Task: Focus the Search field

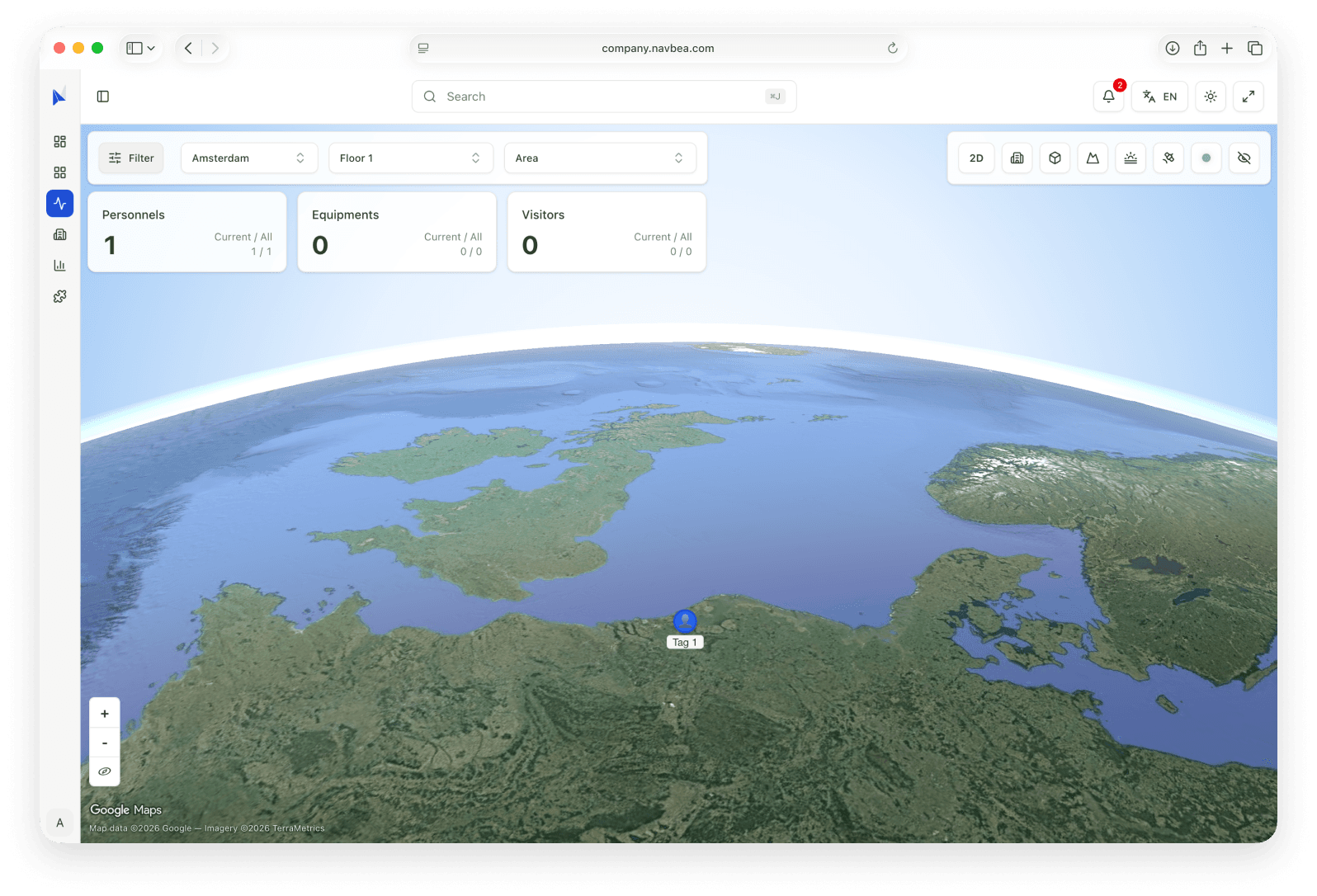Action: pos(604,97)
